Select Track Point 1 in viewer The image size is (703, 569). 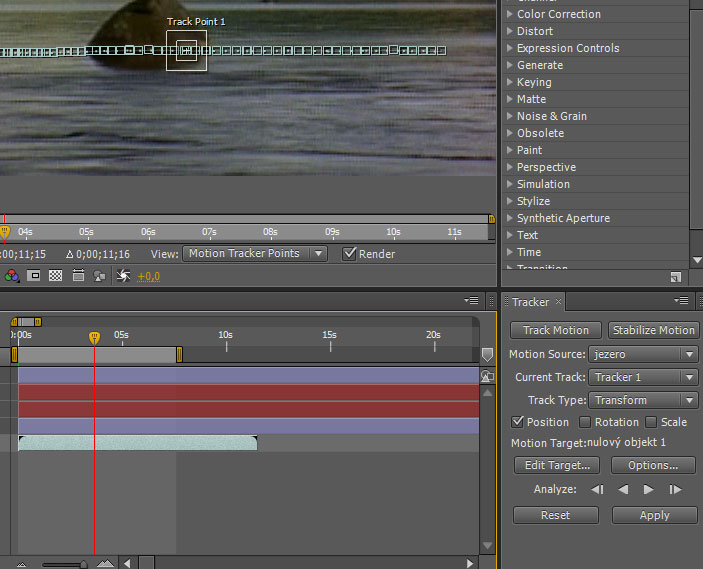187,50
